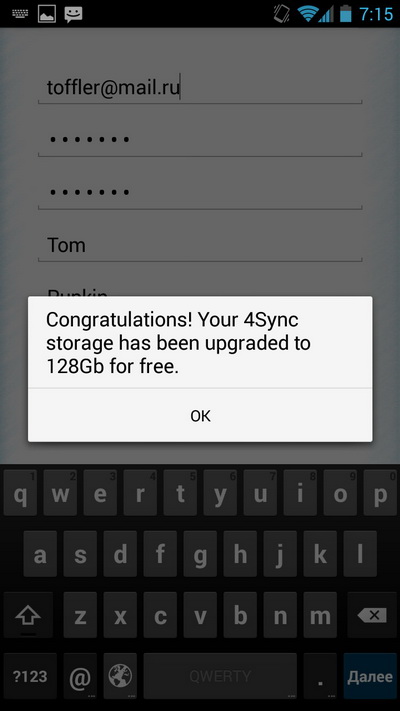Tap the shift arrow key
Image resolution: width=400 pixels, height=711 pixels.
click(x=28, y=615)
